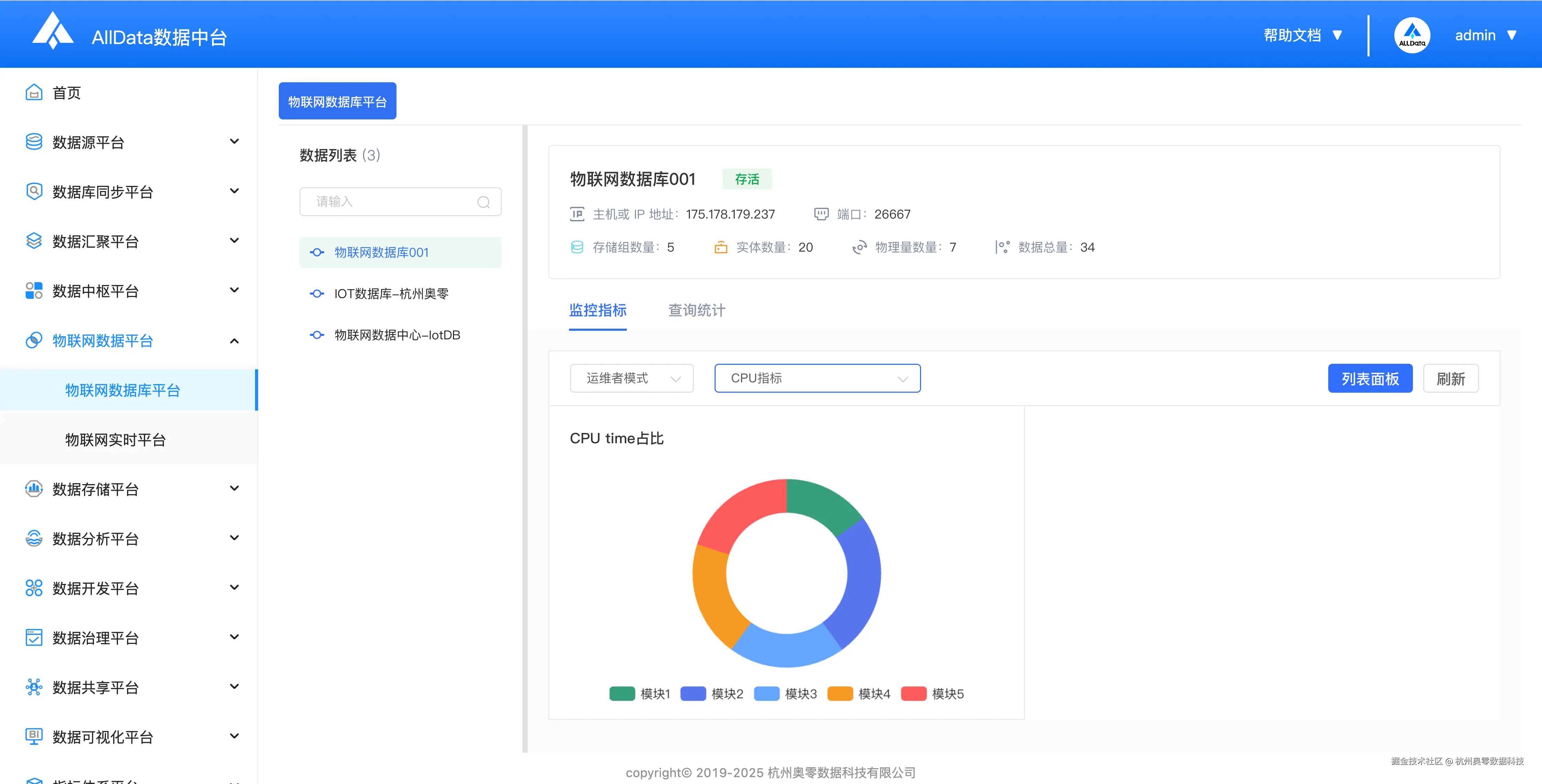Switch to the 查询统计 tab
The height and width of the screenshot is (784, 1542).
(x=696, y=310)
